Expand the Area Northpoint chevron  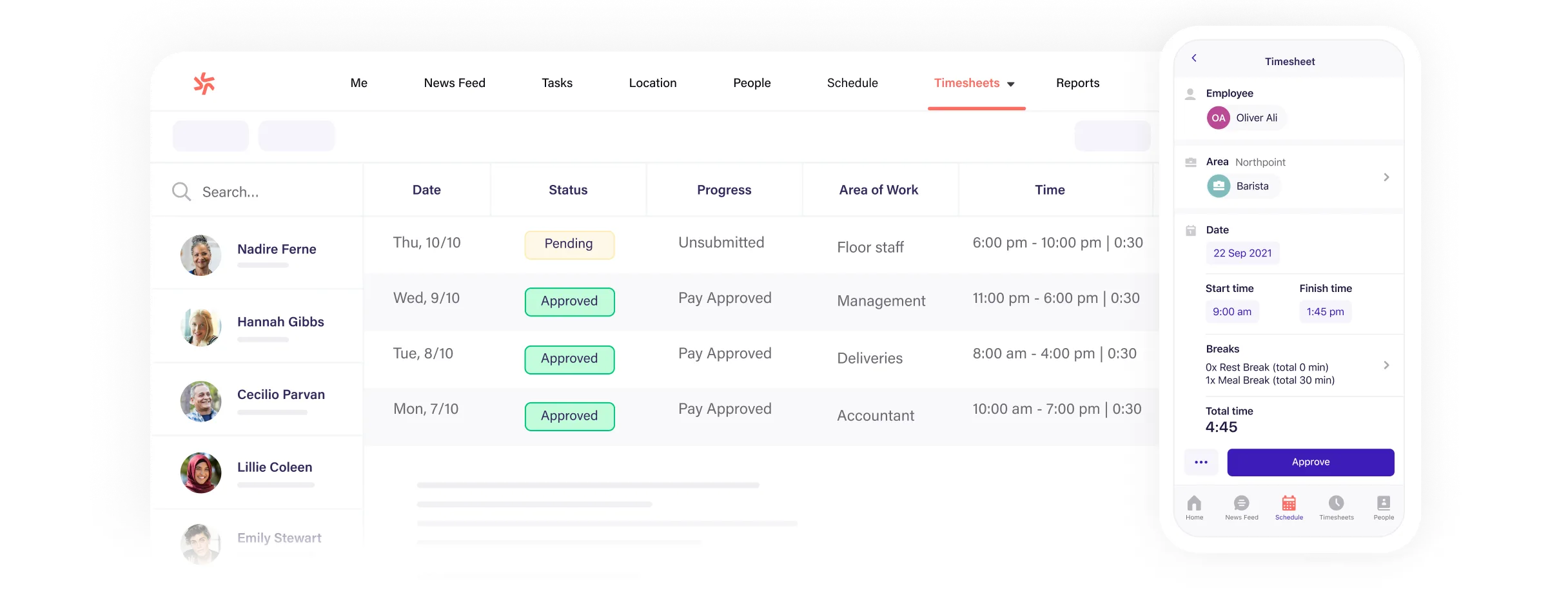coord(1386,177)
